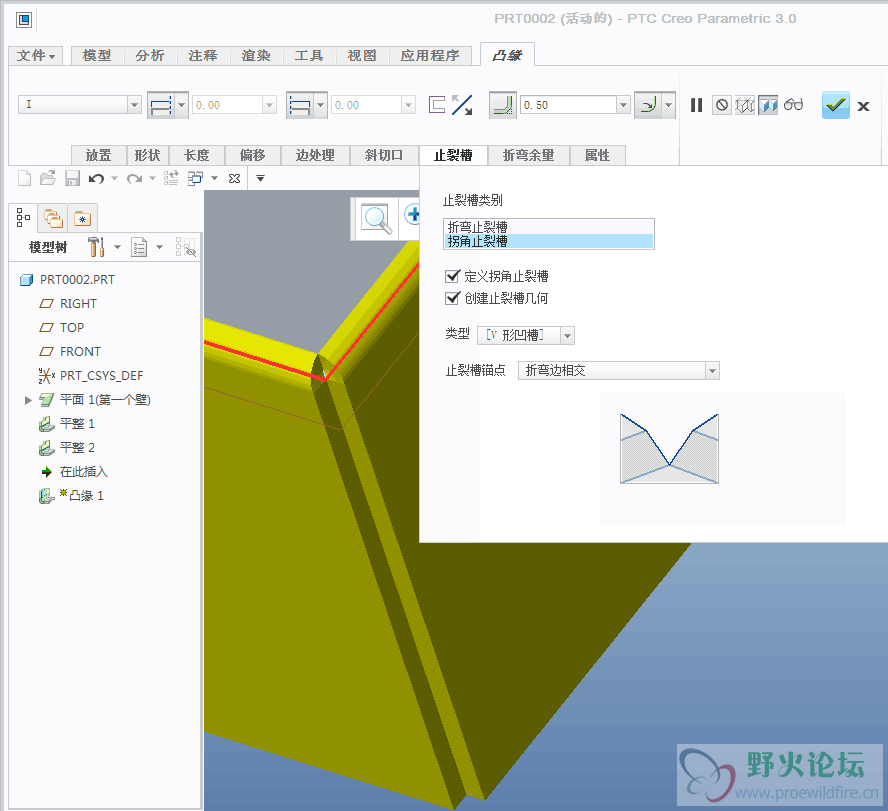The width and height of the screenshot is (888, 811).
Task: Open the 工具 ribbon tab
Action: 309,56
